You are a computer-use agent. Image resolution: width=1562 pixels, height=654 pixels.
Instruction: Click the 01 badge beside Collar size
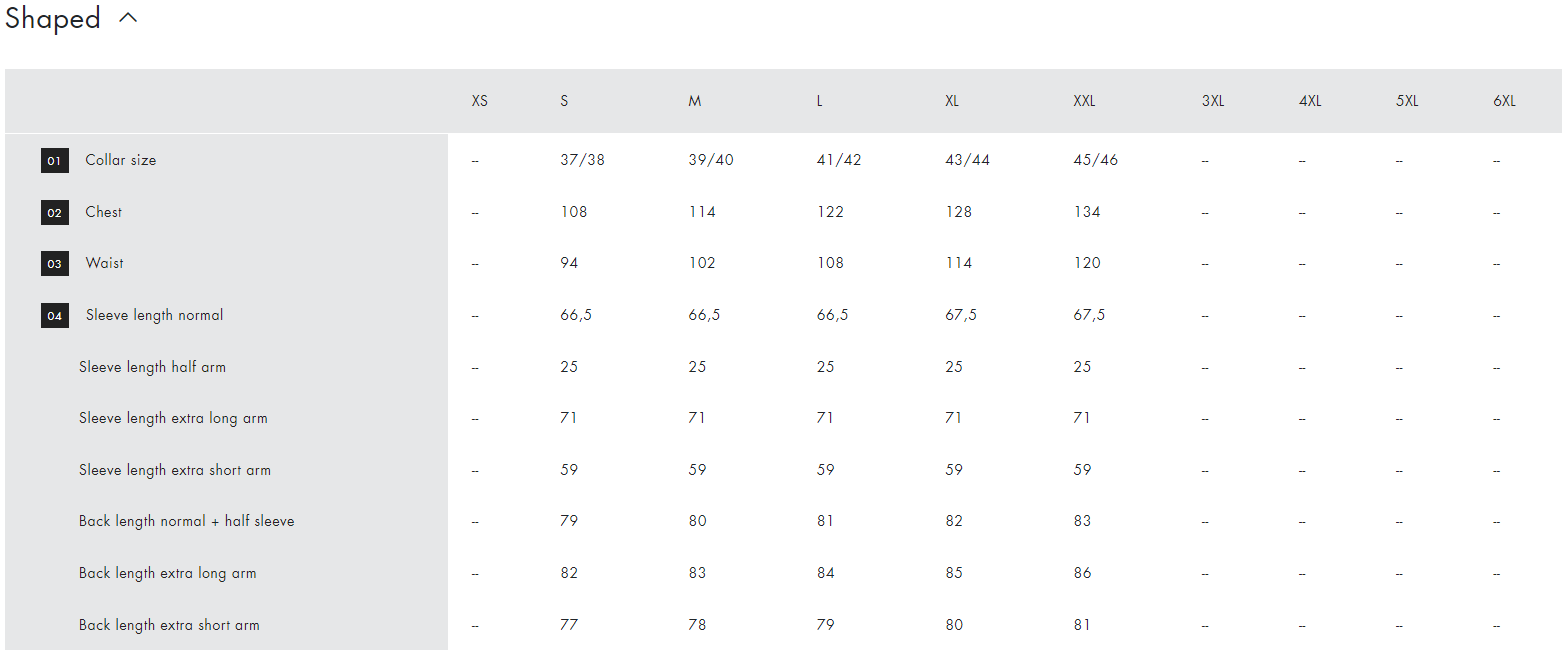tap(55, 160)
